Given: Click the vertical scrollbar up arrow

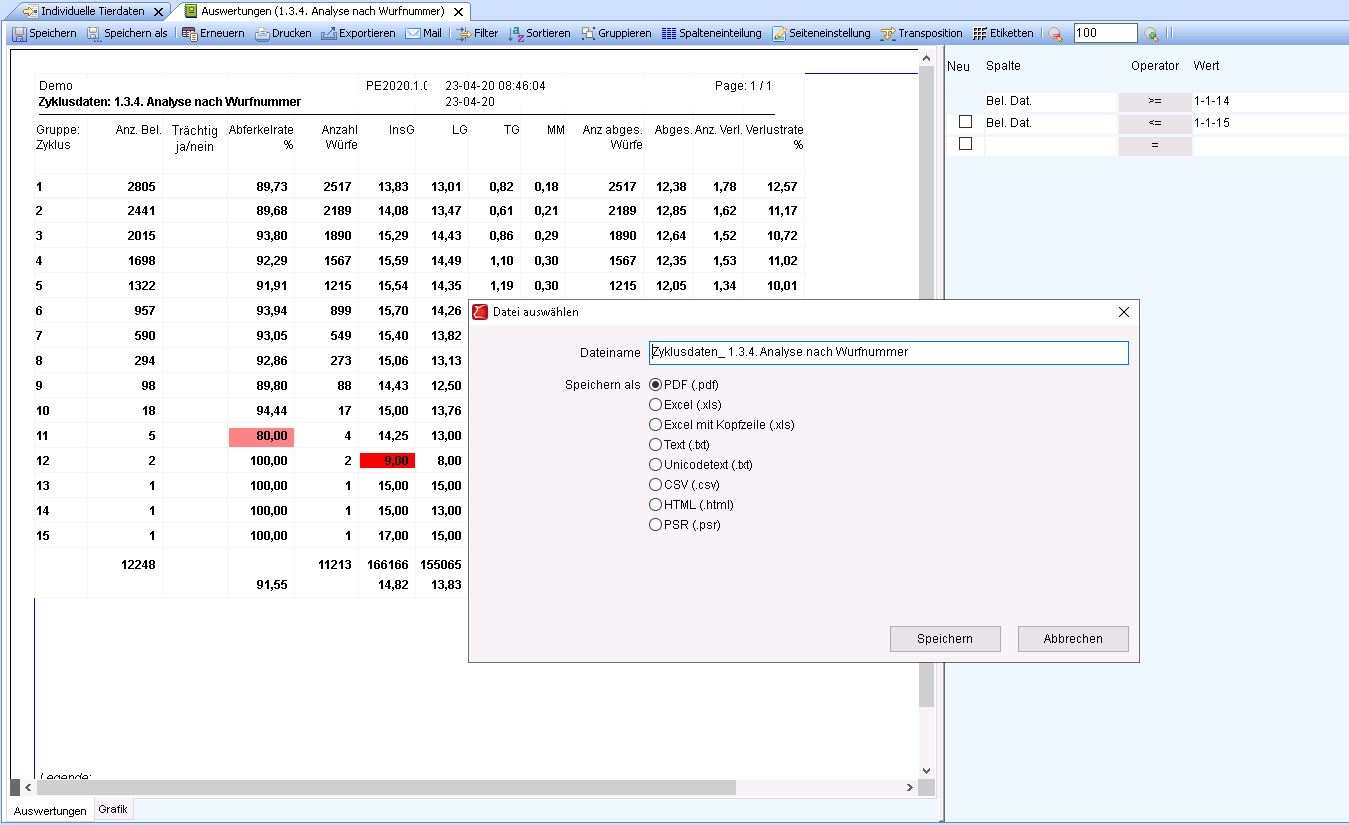Looking at the screenshot, I should [926, 59].
